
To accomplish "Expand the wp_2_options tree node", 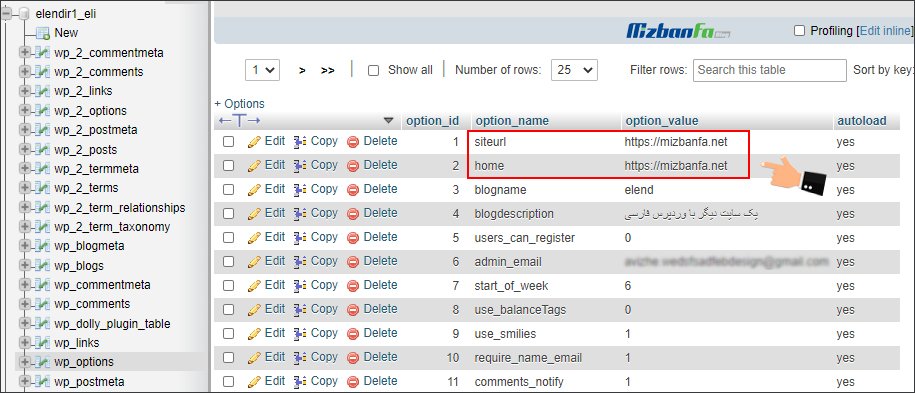I will 24,111.
